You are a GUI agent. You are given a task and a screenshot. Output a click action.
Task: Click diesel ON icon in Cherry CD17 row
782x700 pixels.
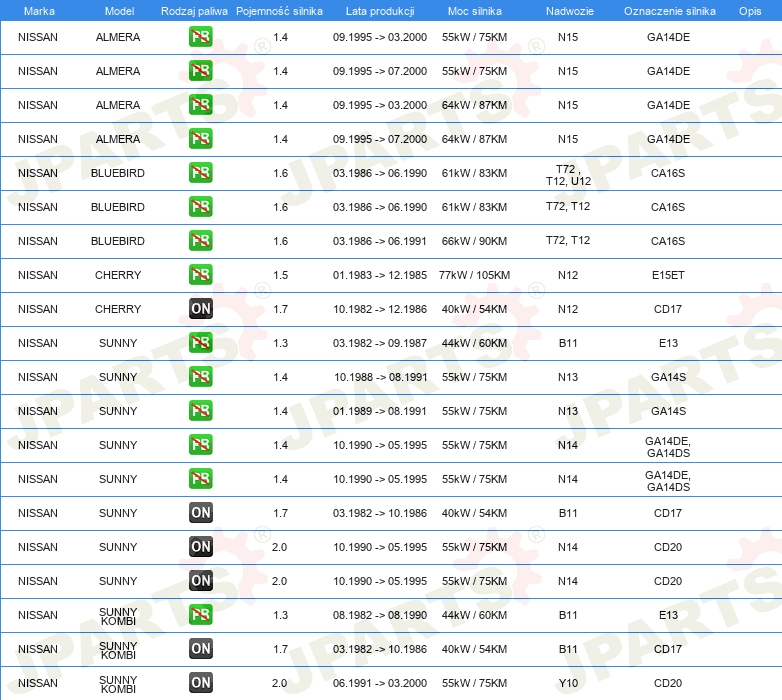[200, 309]
